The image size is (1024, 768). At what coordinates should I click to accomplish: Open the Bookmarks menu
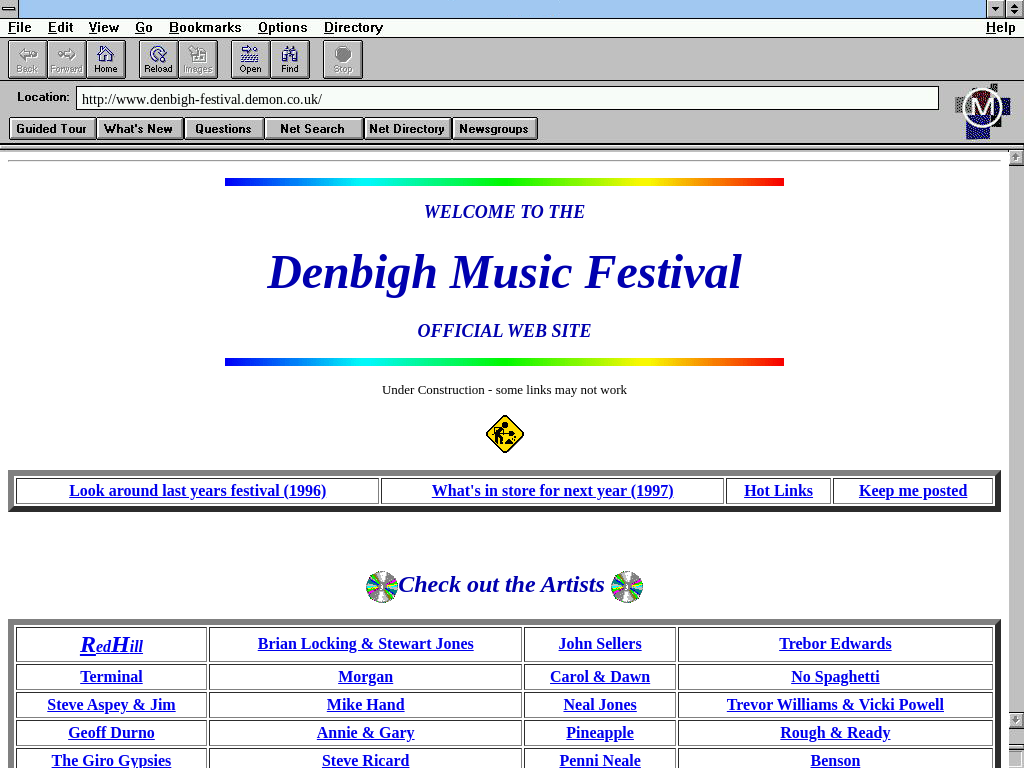click(x=205, y=27)
